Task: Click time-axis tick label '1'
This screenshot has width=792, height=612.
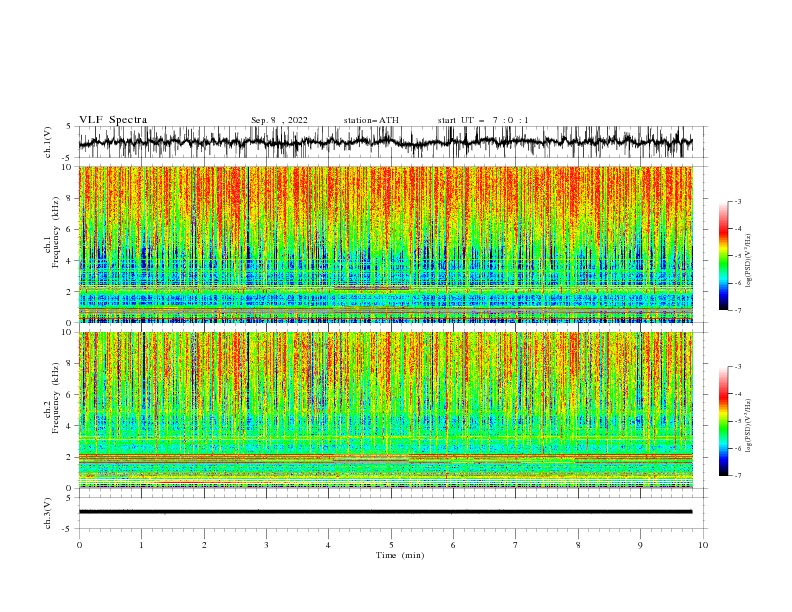Action: (141, 545)
